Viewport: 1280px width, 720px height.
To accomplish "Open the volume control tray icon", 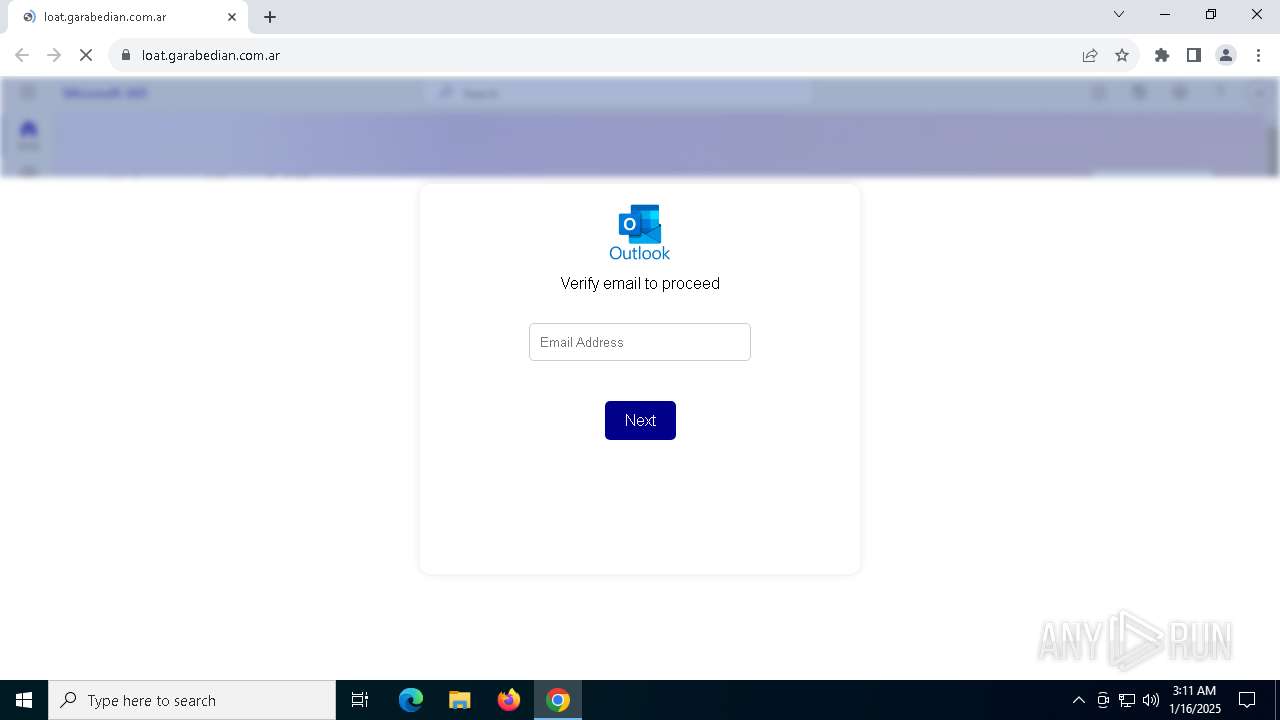I will [1151, 700].
